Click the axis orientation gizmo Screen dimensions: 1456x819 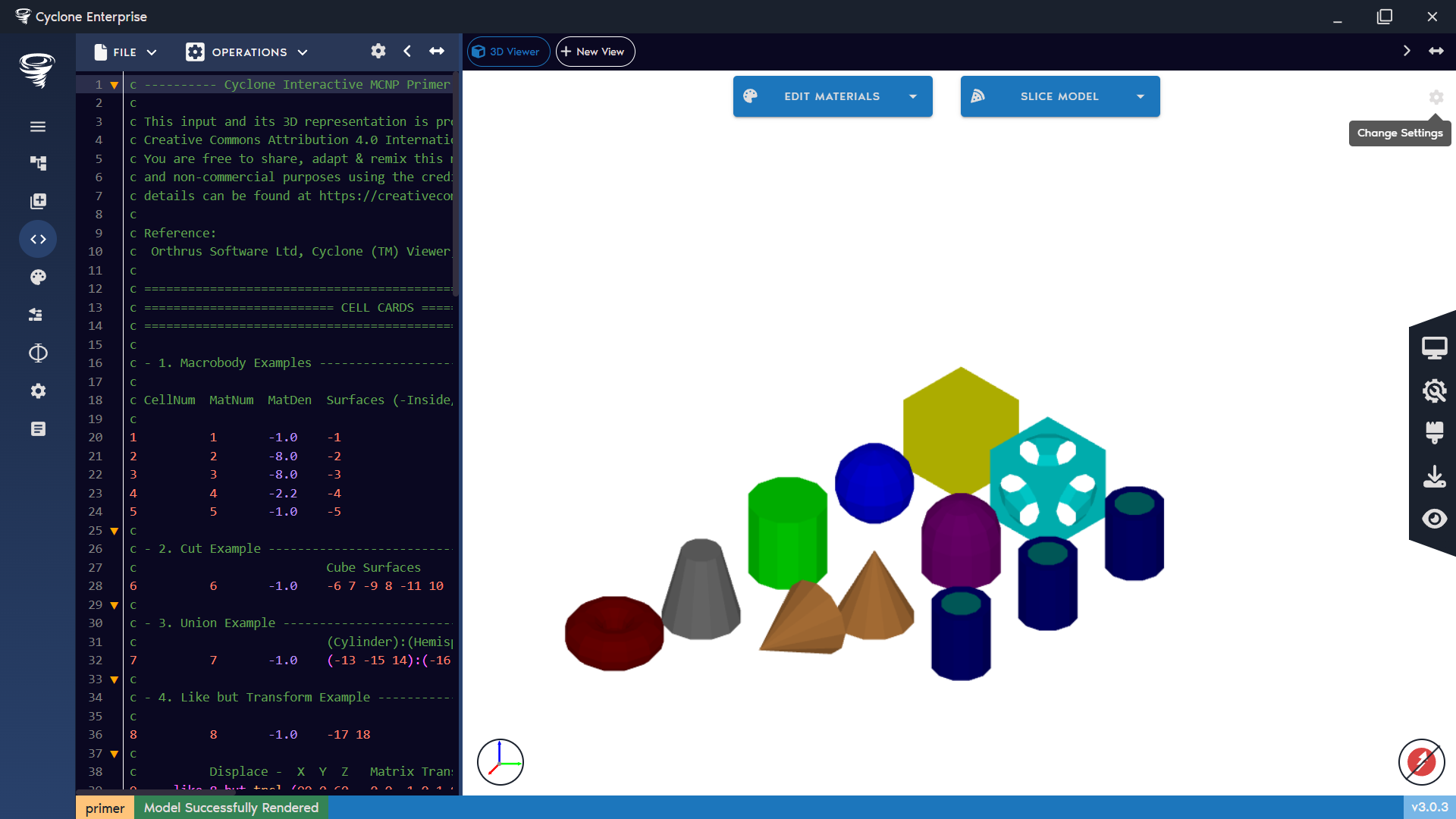tap(500, 761)
